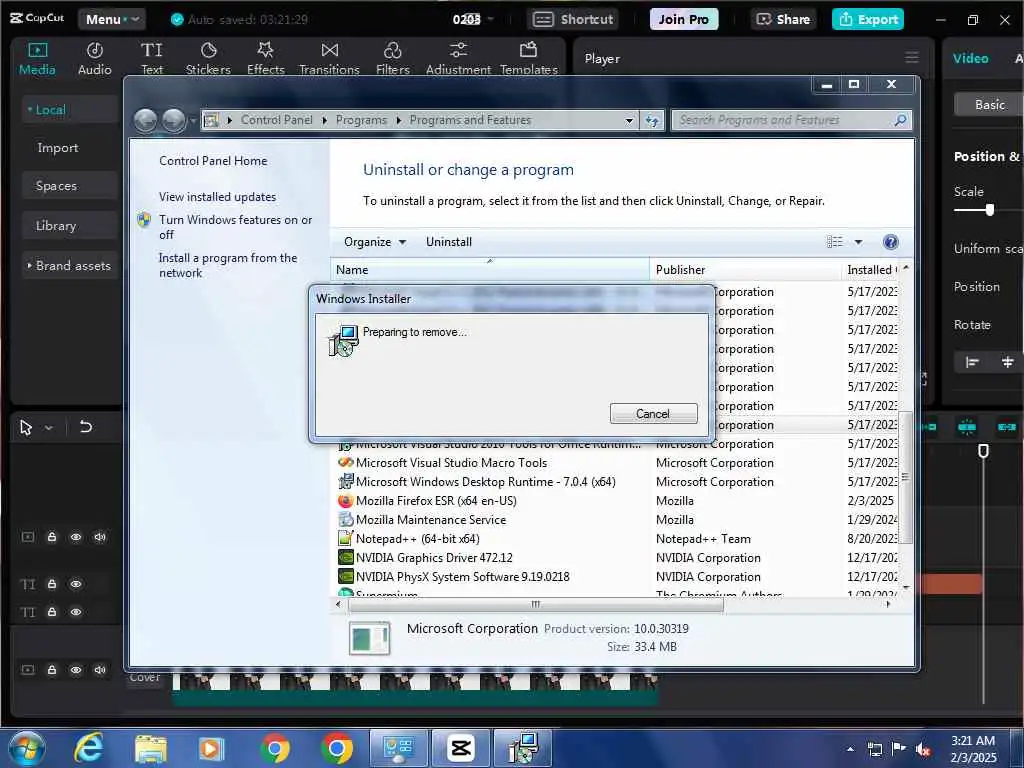
Task: Select Mozilla Firefox ESR (x64 en-US) row
Action: click(x=617, y=501)
